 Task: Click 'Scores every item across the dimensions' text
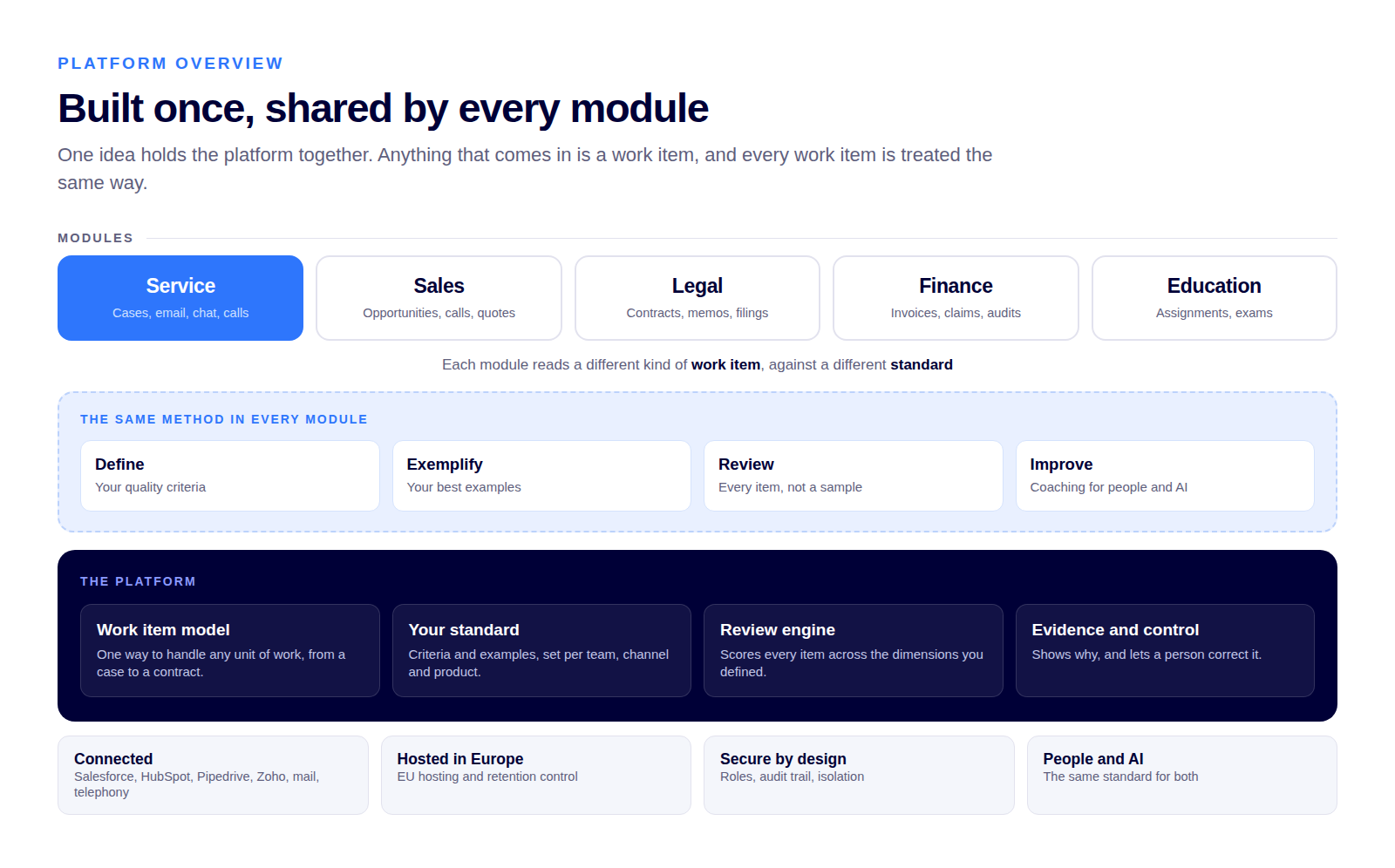coord(851,663)
